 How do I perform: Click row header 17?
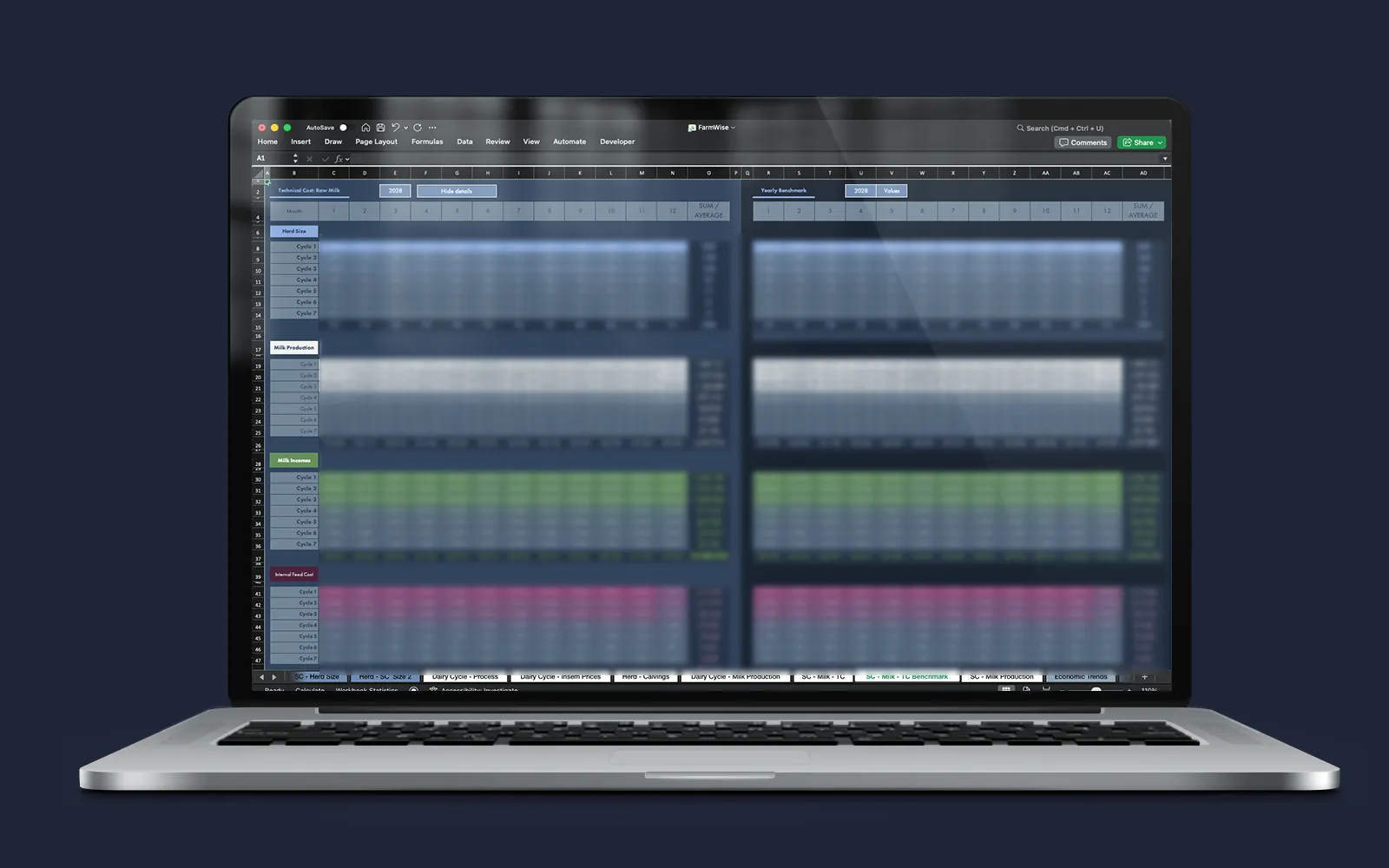coord(258,351)
